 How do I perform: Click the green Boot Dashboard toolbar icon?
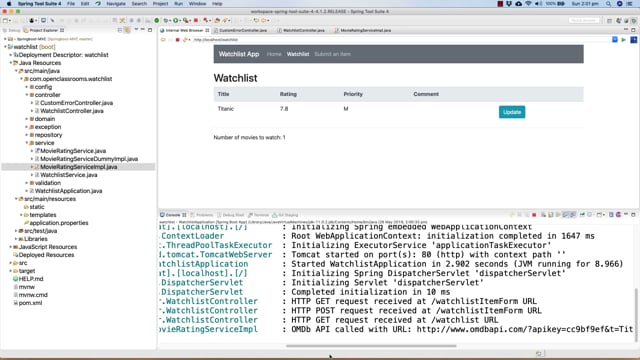point(157,20)
